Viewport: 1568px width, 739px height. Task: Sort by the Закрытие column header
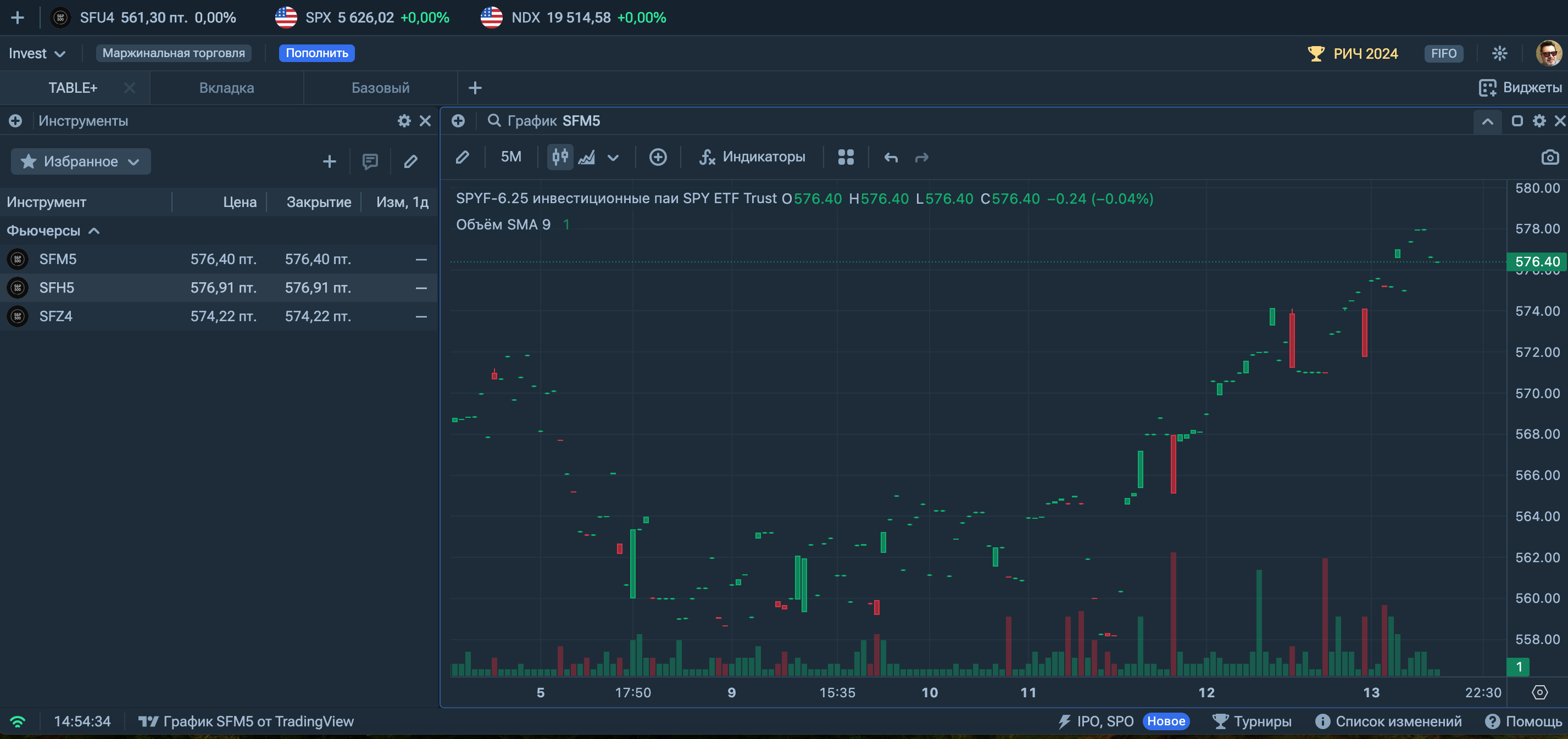coord(318,202)
